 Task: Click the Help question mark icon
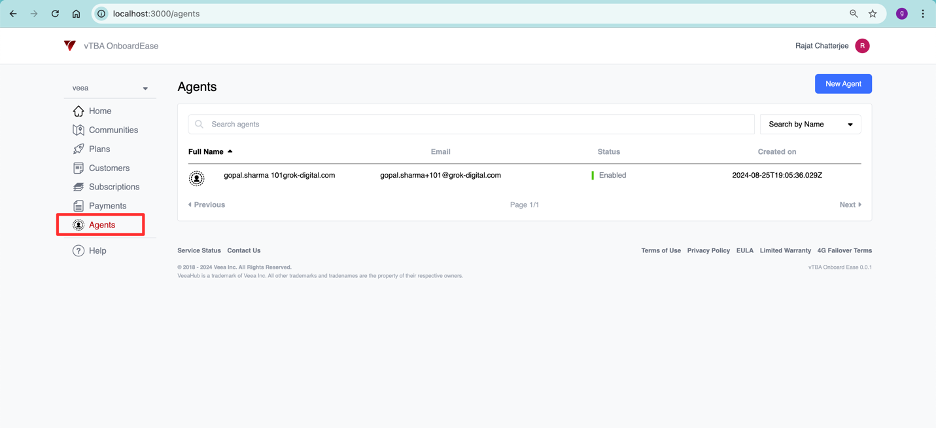tap(78, 251)
